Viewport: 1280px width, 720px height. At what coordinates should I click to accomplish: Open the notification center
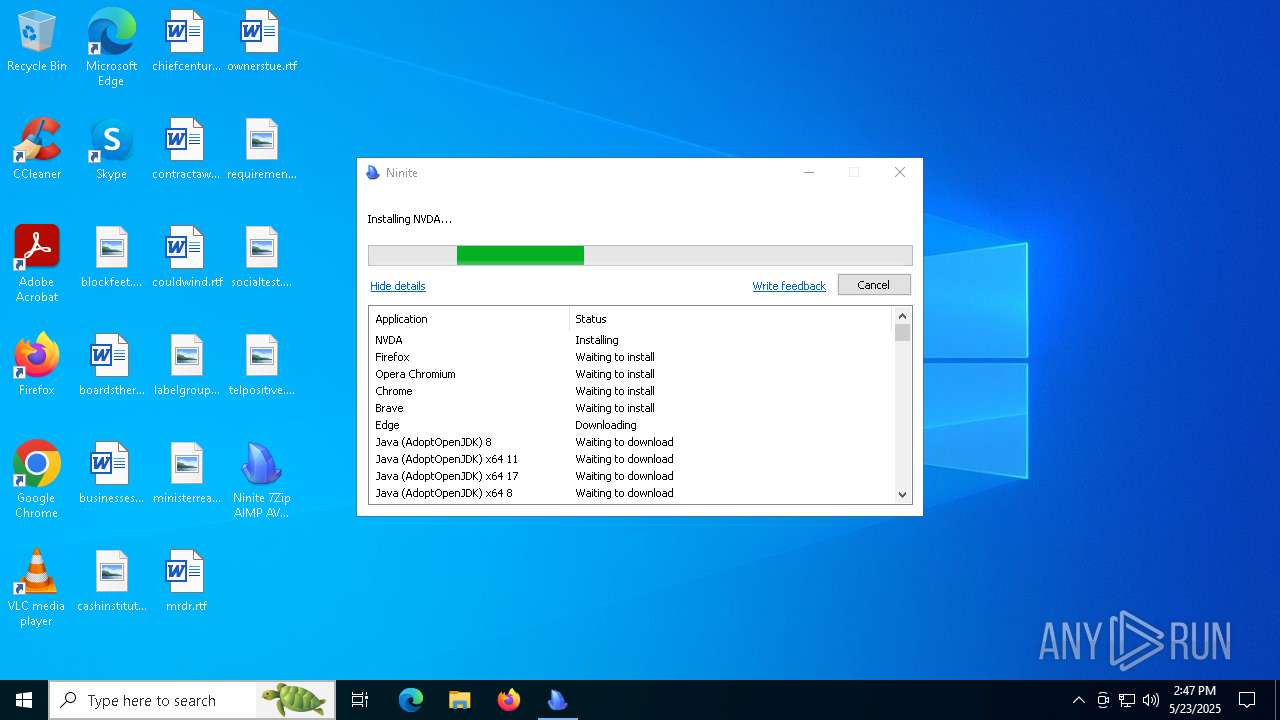point(1247,700)
